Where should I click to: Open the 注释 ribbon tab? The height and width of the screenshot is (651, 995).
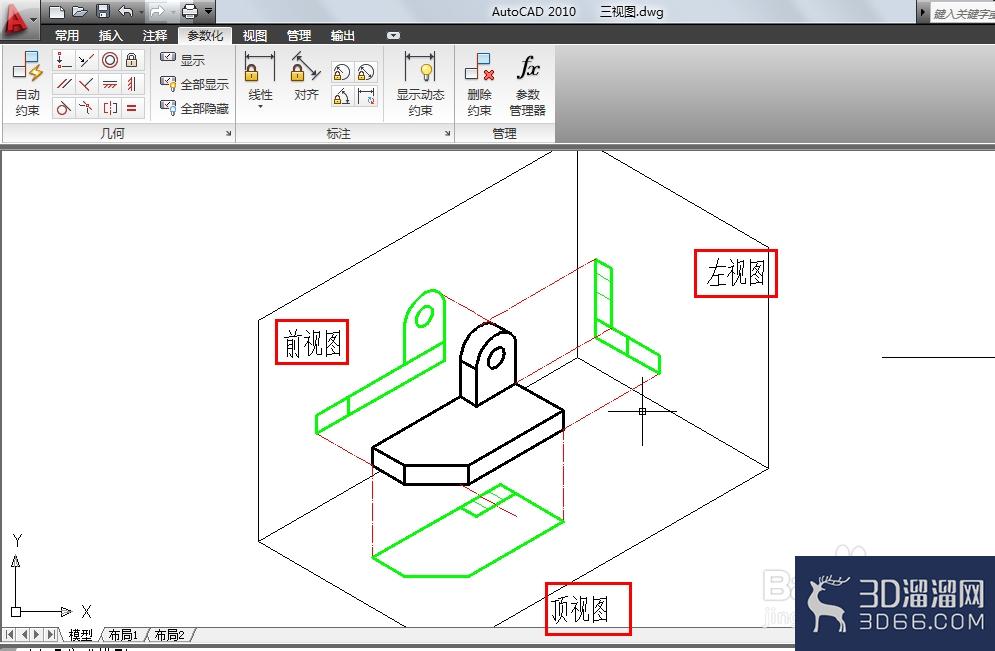click(155, 36)
